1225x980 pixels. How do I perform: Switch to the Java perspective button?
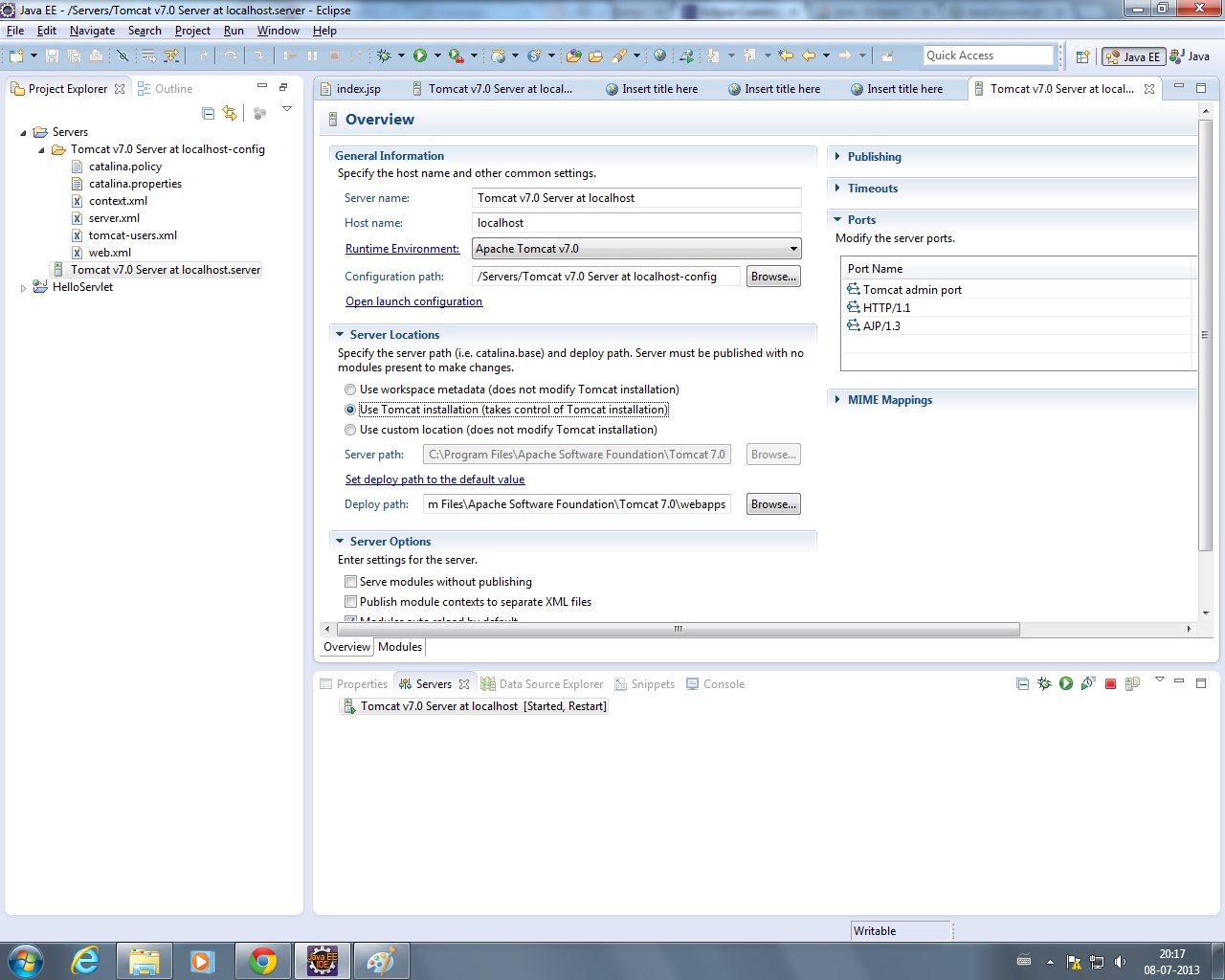[x=1190, y=56]
